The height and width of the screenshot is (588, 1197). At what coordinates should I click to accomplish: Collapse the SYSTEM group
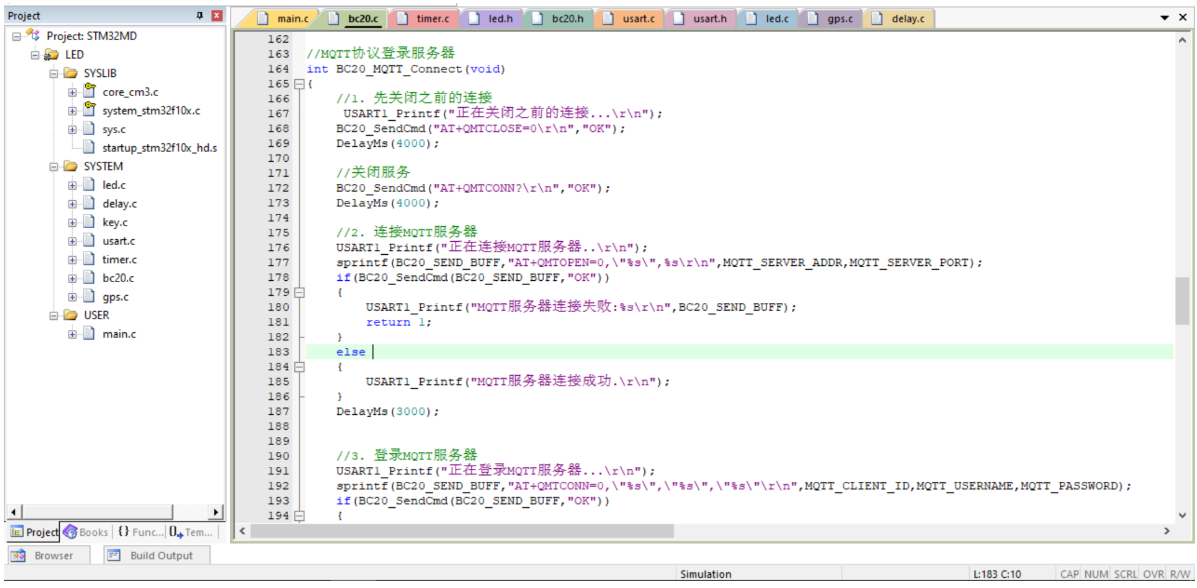(x=54, y=166)
